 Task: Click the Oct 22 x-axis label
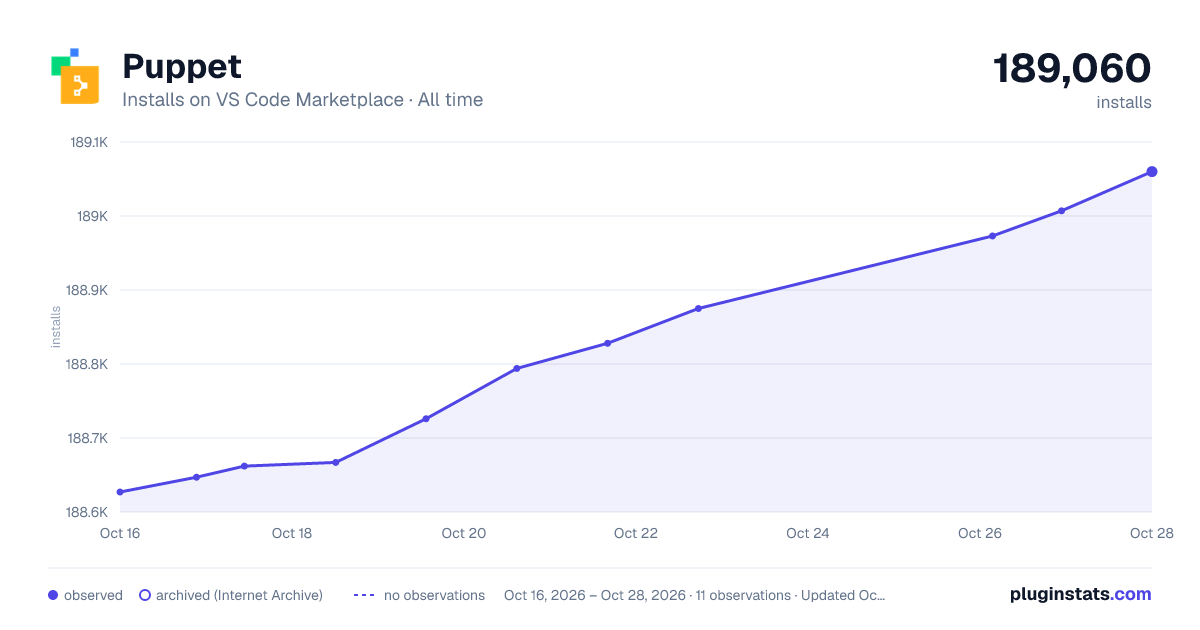point(636,533)
